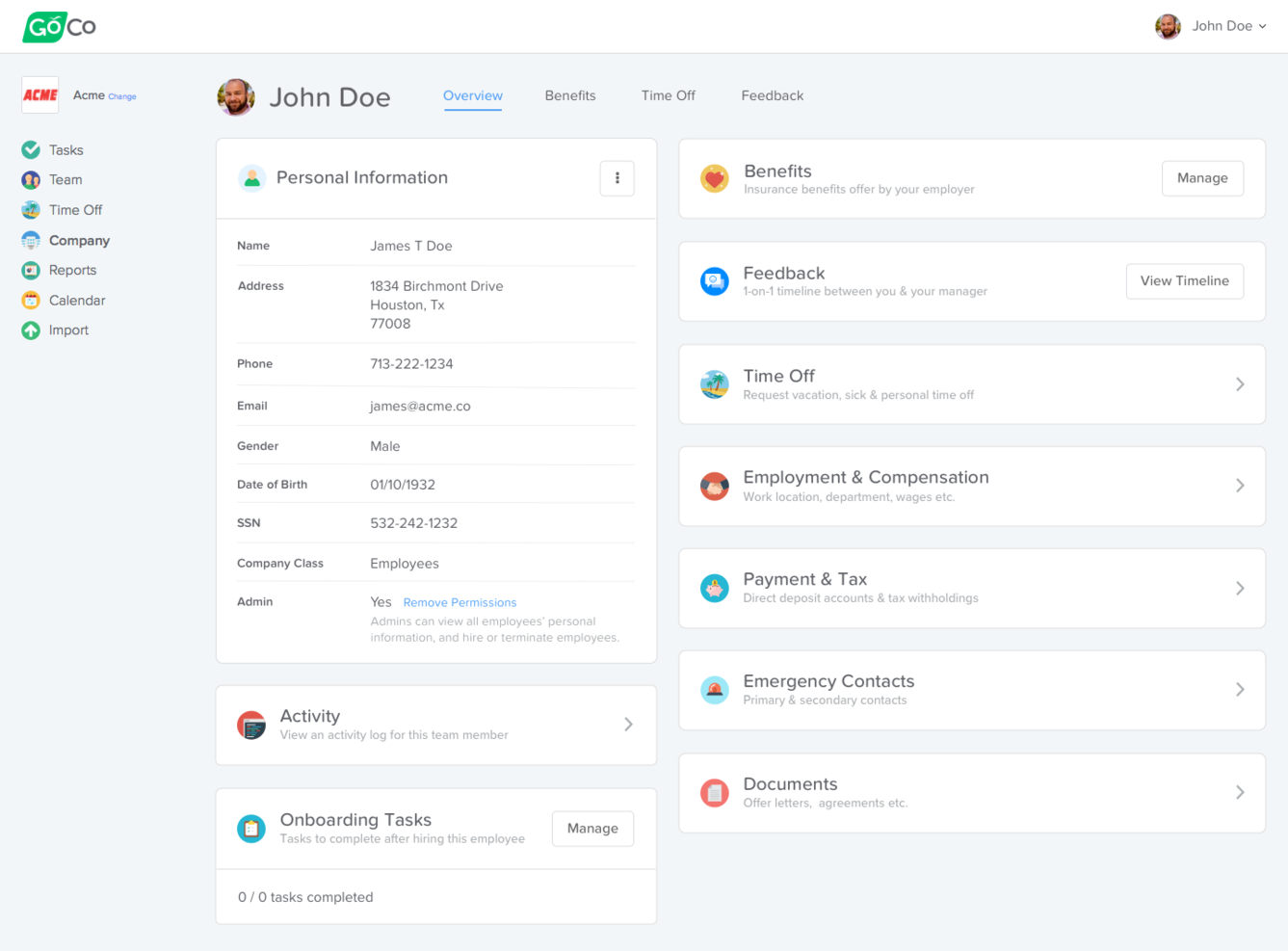
Task: Expand the Emergency Contacts chevron
Action: point(1240,690)
